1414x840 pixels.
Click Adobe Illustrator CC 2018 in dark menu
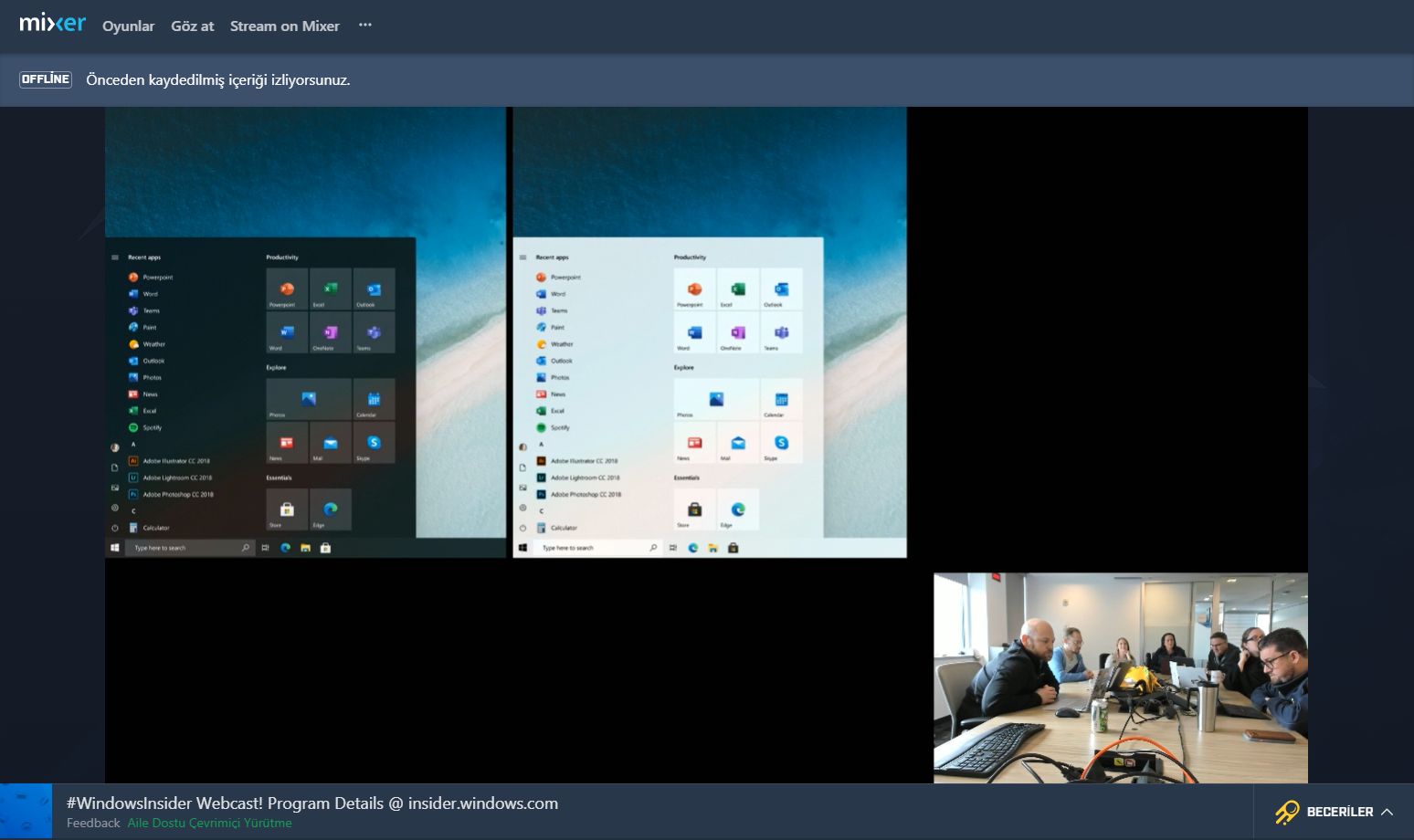(169, 461)
